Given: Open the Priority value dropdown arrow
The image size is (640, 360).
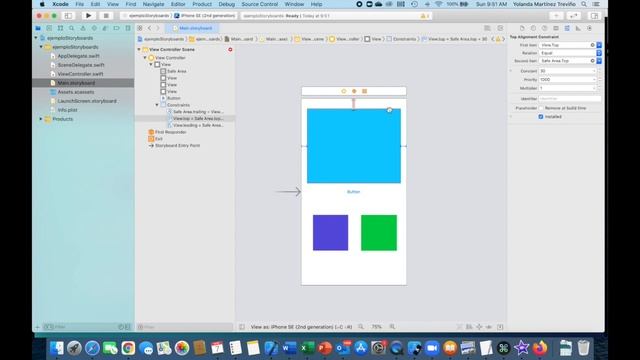Looking at the screenshot, I should [x=594, y=80].
